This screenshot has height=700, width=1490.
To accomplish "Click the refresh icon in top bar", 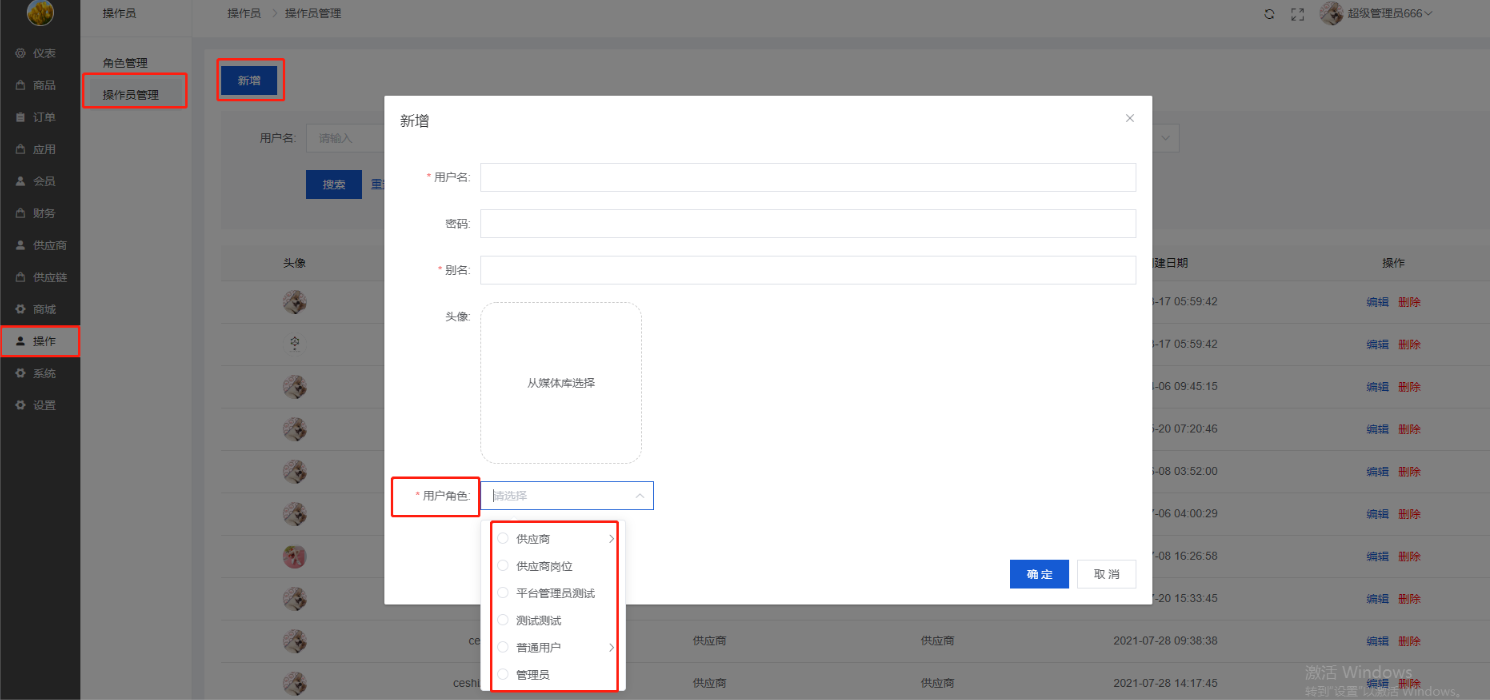I will [1269, 14].
